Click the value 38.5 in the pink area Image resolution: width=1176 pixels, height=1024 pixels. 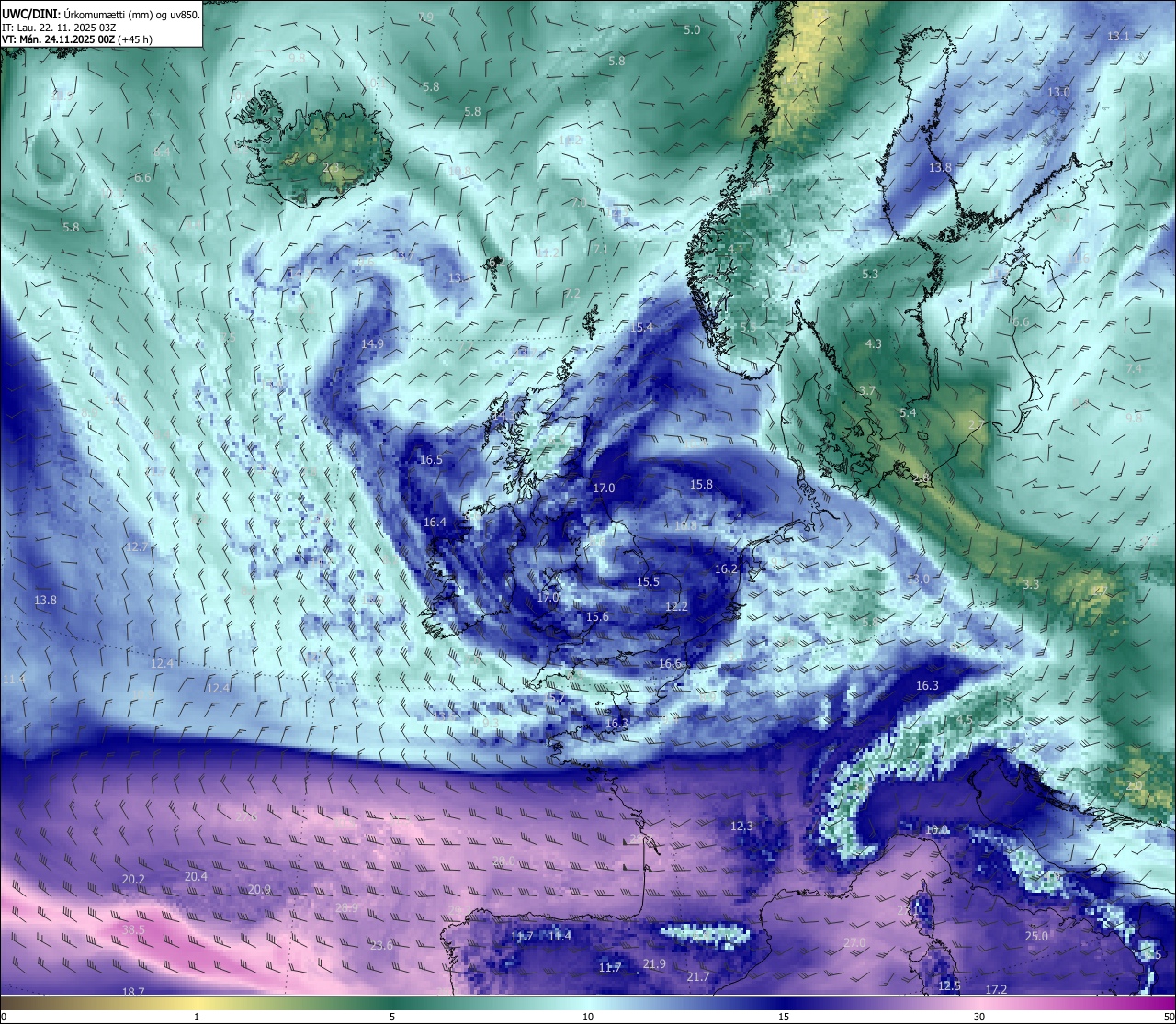[x=133, y=929]
